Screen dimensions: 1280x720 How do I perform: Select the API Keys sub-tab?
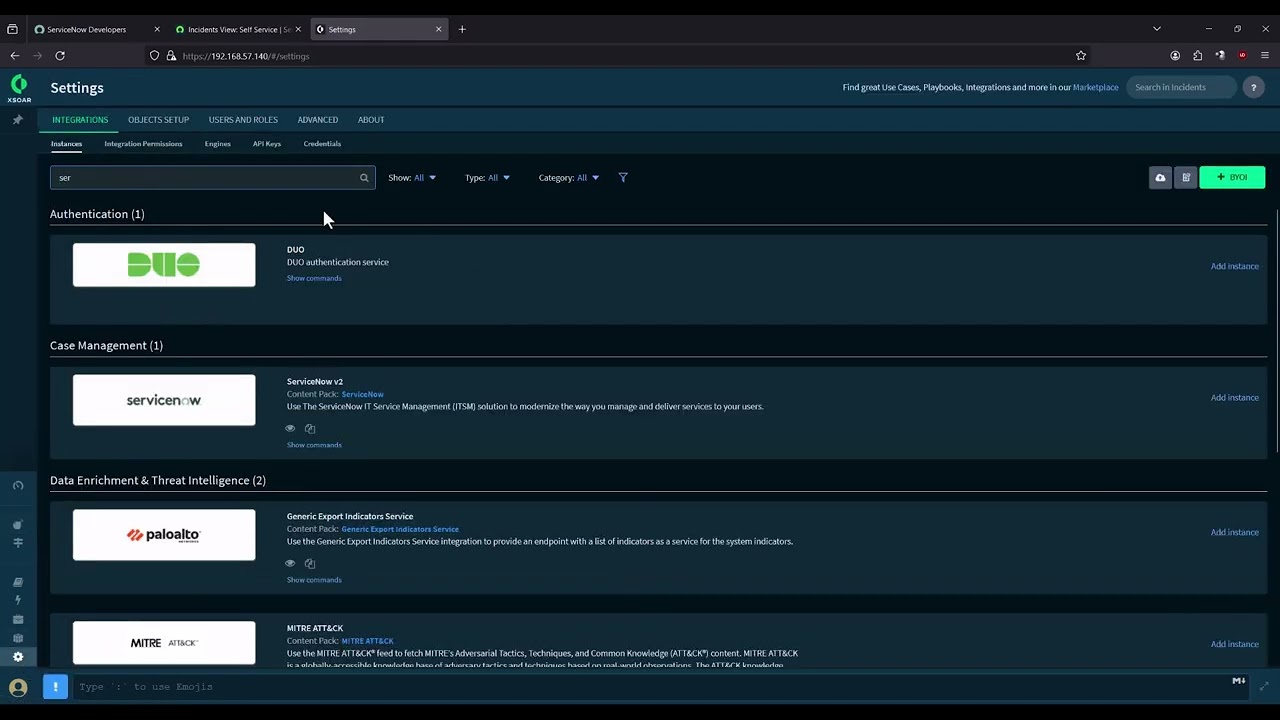tap(266, 144)
